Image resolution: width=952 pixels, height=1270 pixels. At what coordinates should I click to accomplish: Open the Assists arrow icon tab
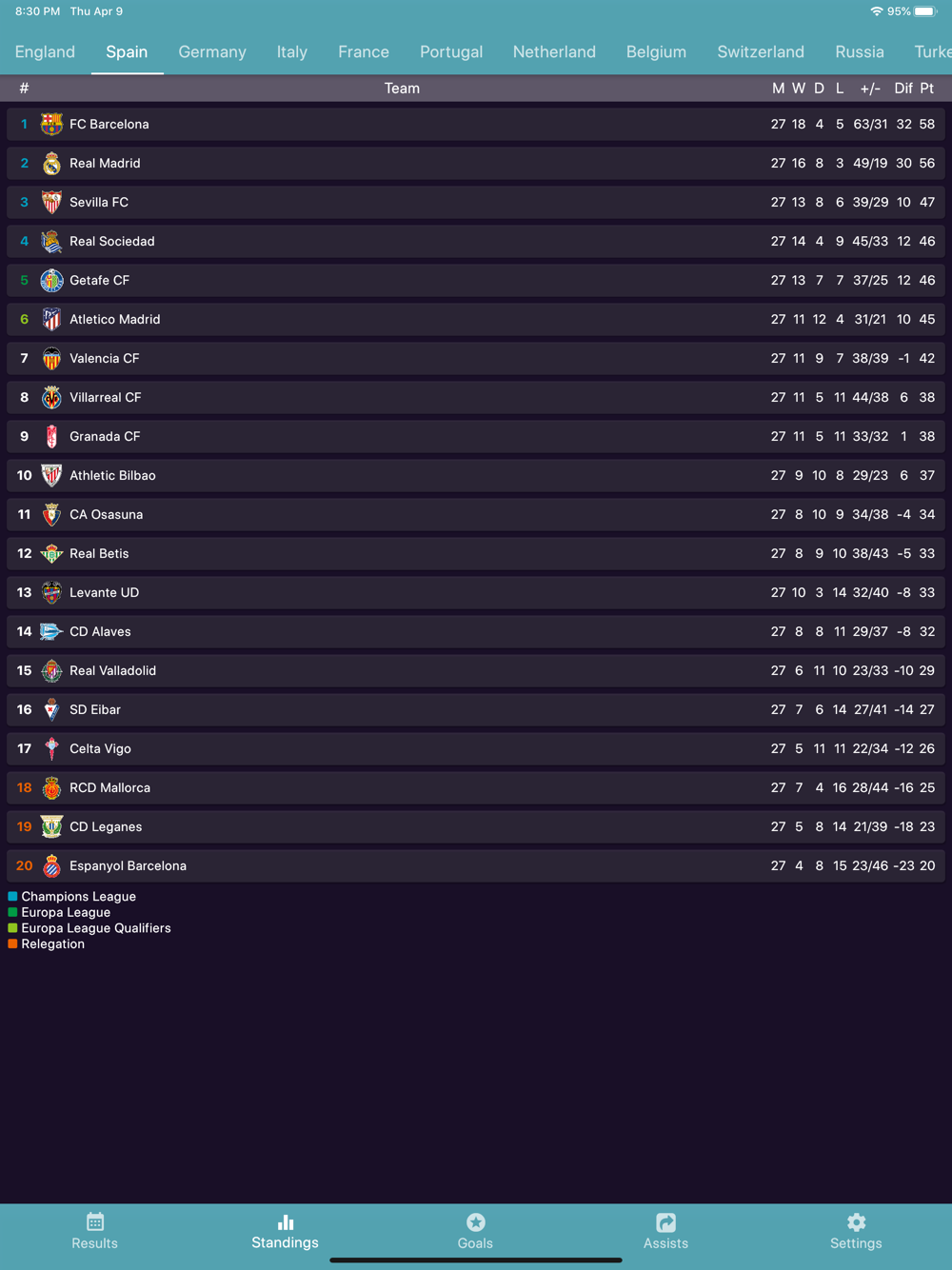click(665, 1232)
